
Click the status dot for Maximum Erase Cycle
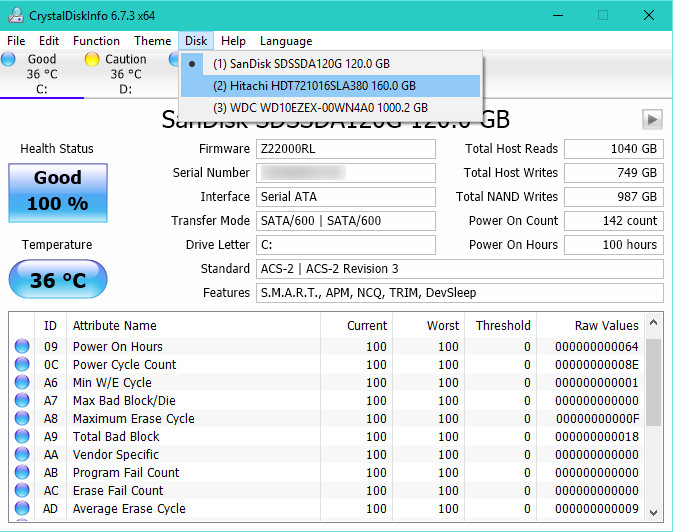point(22,418)
